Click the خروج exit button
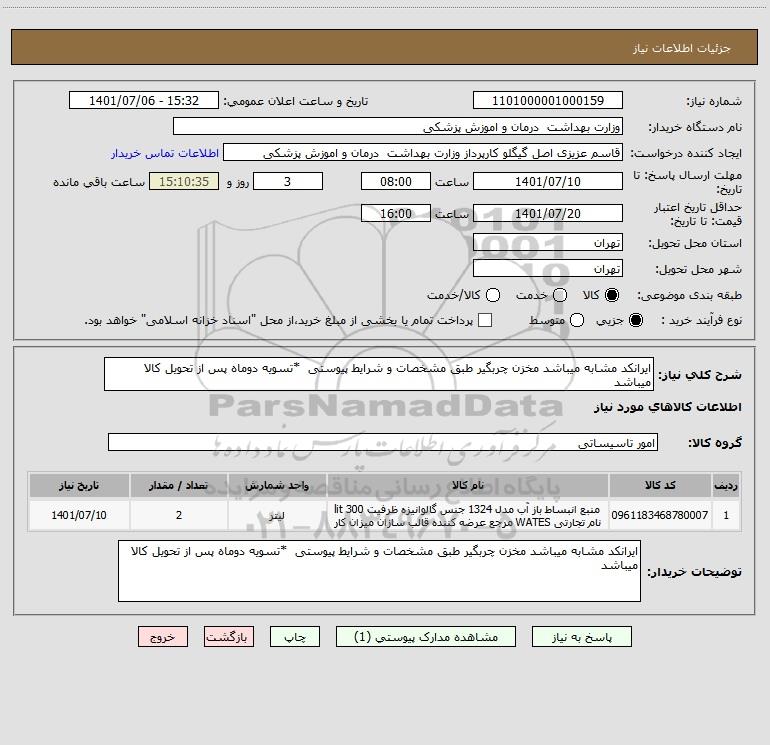 point(163,637)
